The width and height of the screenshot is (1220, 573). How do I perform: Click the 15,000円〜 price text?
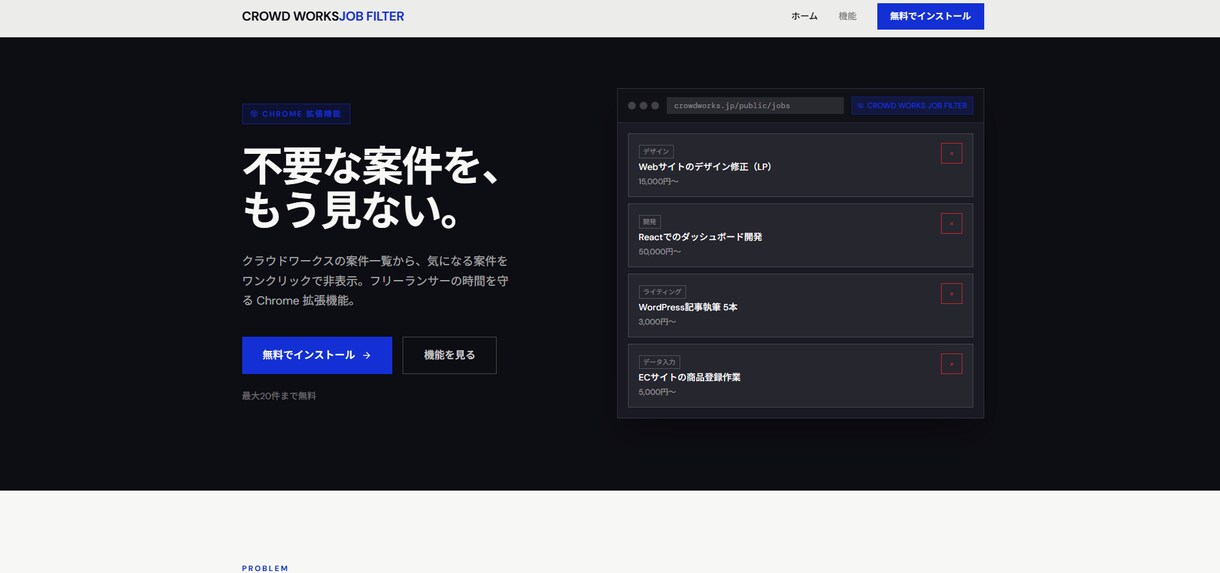tap(659, 182)
